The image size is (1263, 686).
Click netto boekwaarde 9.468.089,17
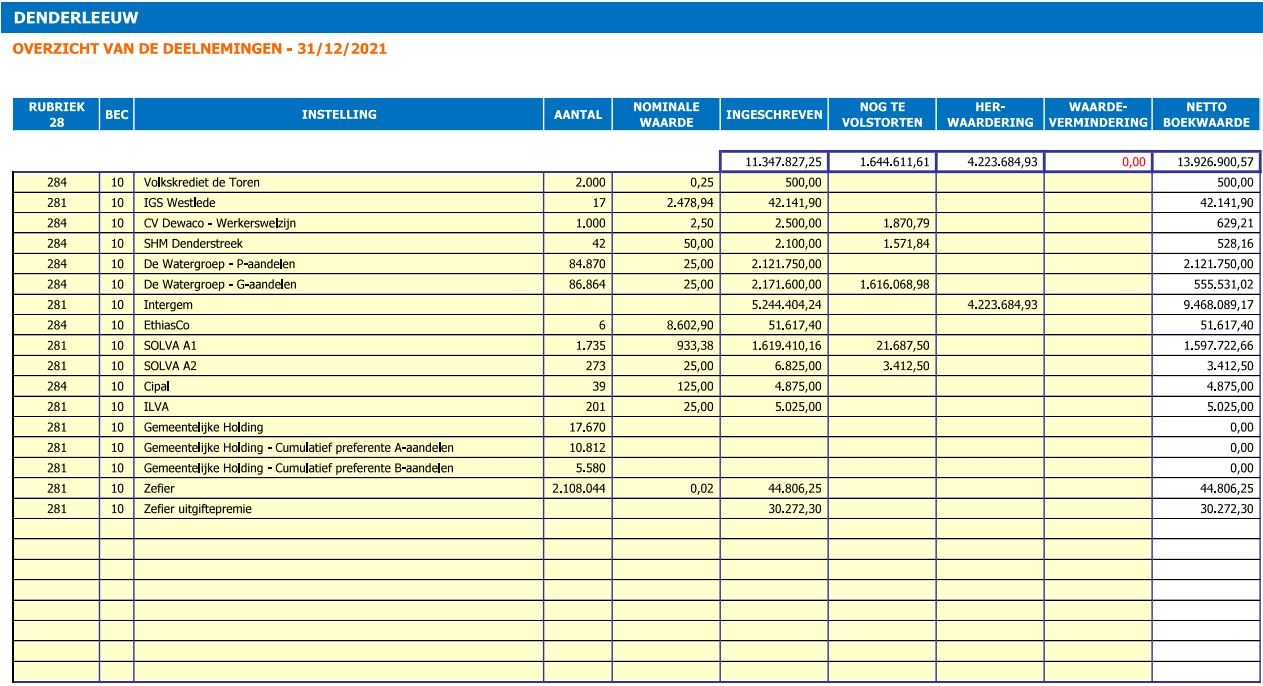point(1206,305)
